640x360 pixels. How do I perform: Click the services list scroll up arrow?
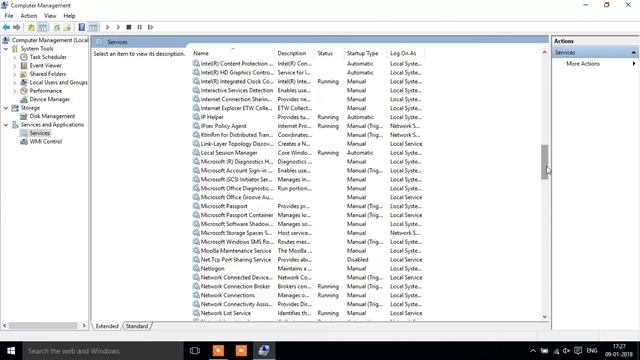click(544, 52)
